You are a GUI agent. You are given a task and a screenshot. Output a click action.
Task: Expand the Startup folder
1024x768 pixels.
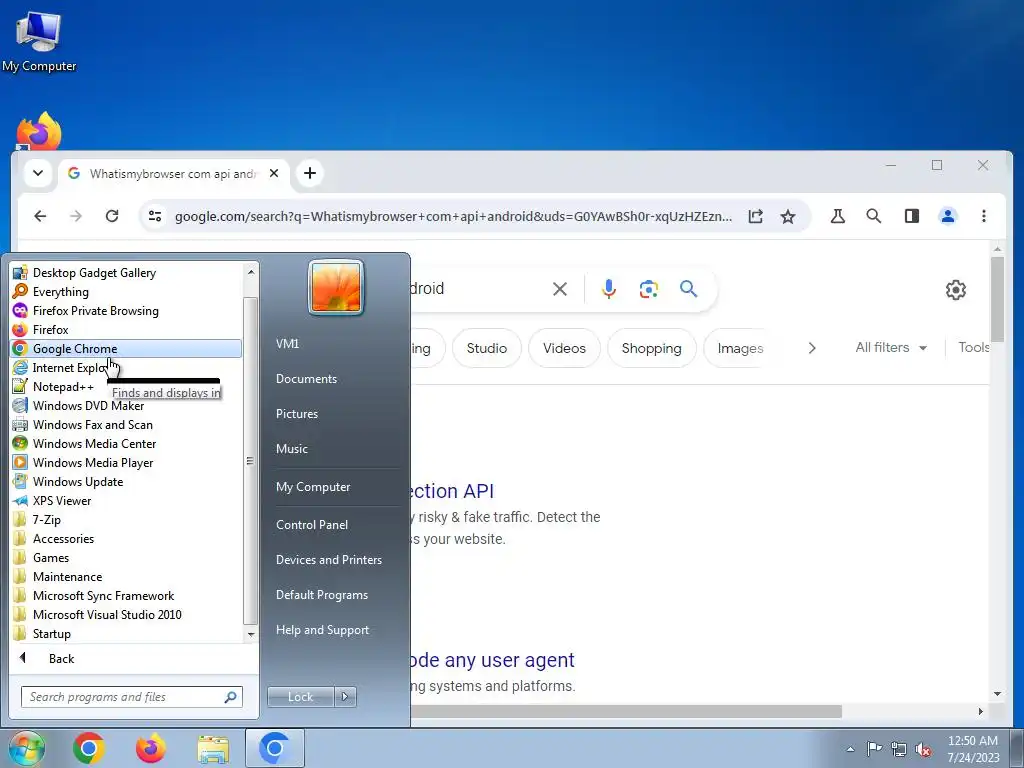(x=126, y=633)
